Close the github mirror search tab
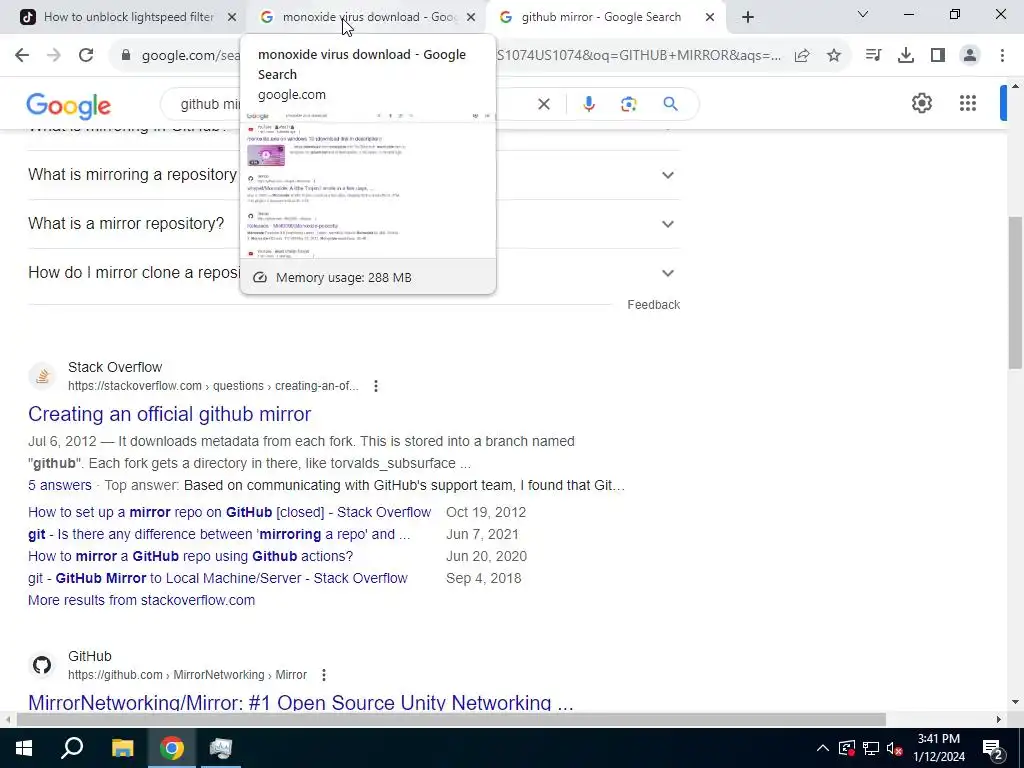Viewport: 1024px width, 768px height. tap(710, 17)
